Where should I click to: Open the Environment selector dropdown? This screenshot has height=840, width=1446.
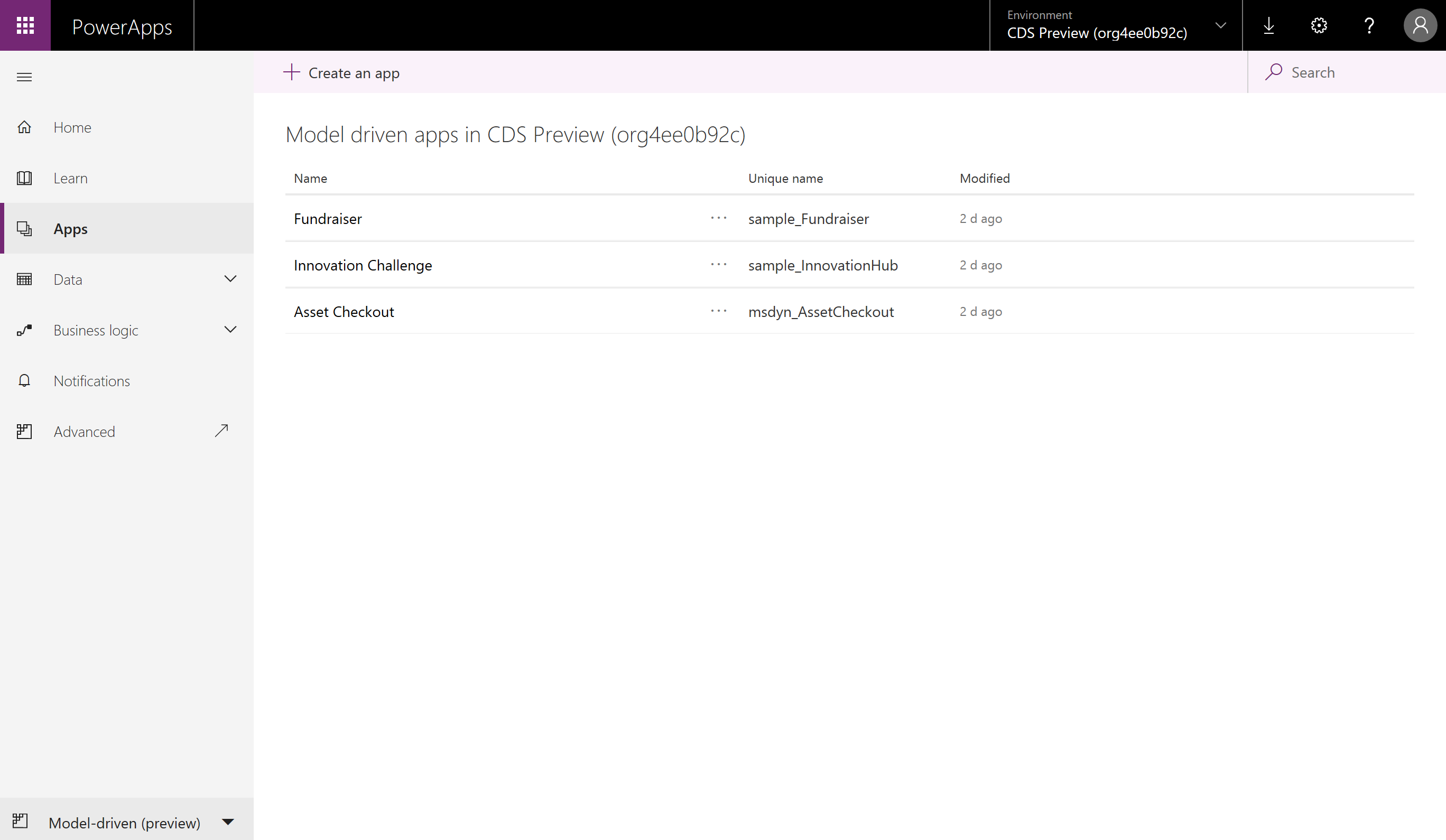(x=1220, y=25)
